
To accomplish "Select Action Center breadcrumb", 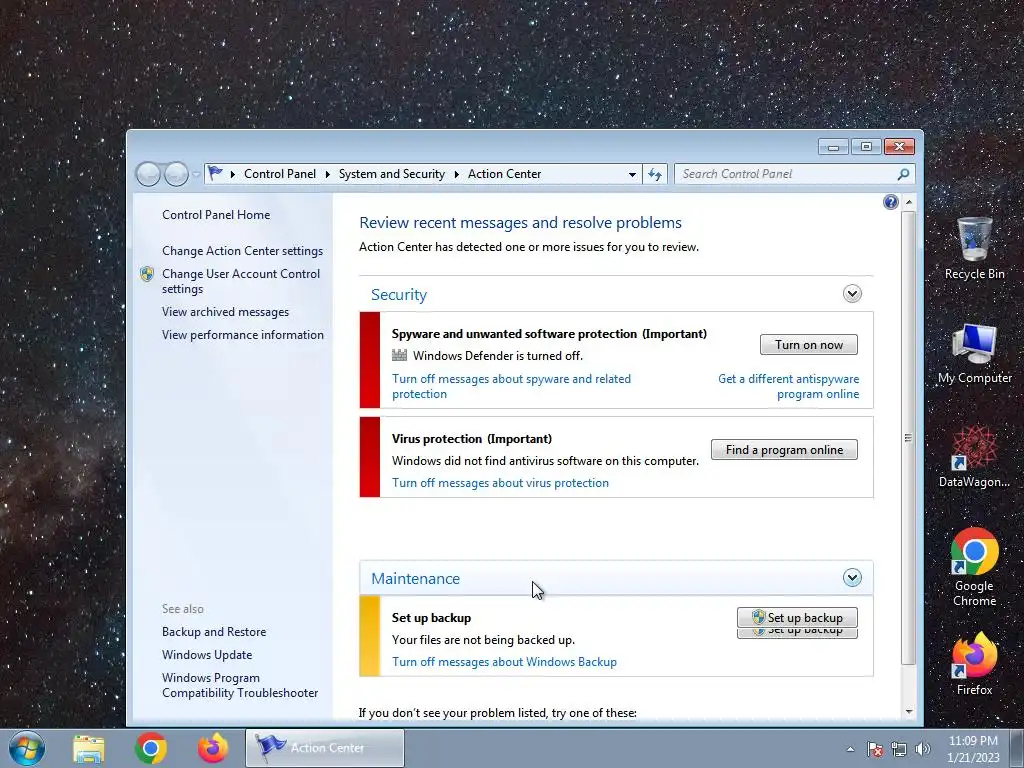I will click(504, 174).
